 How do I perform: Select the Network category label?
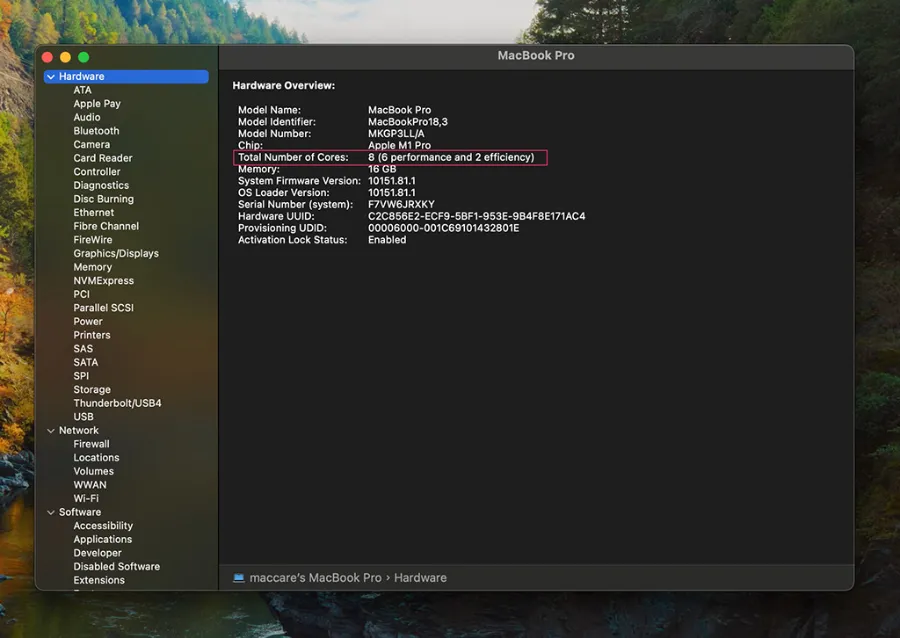pyautogui.click(x=79, y=430)
